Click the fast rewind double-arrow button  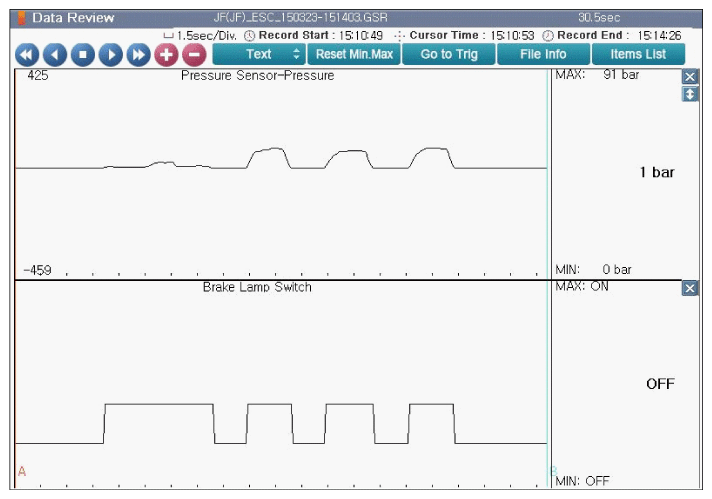[x=27, y=55]
